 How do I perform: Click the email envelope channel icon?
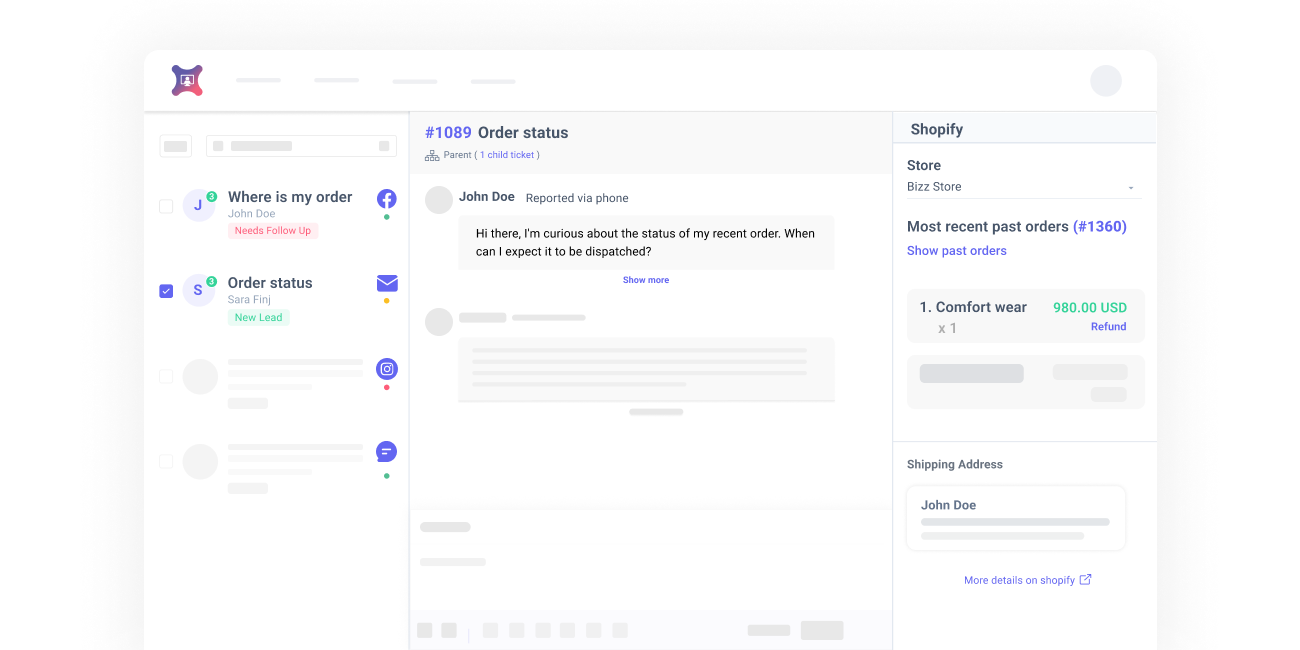pyautogui.click(x=387, y=283)
